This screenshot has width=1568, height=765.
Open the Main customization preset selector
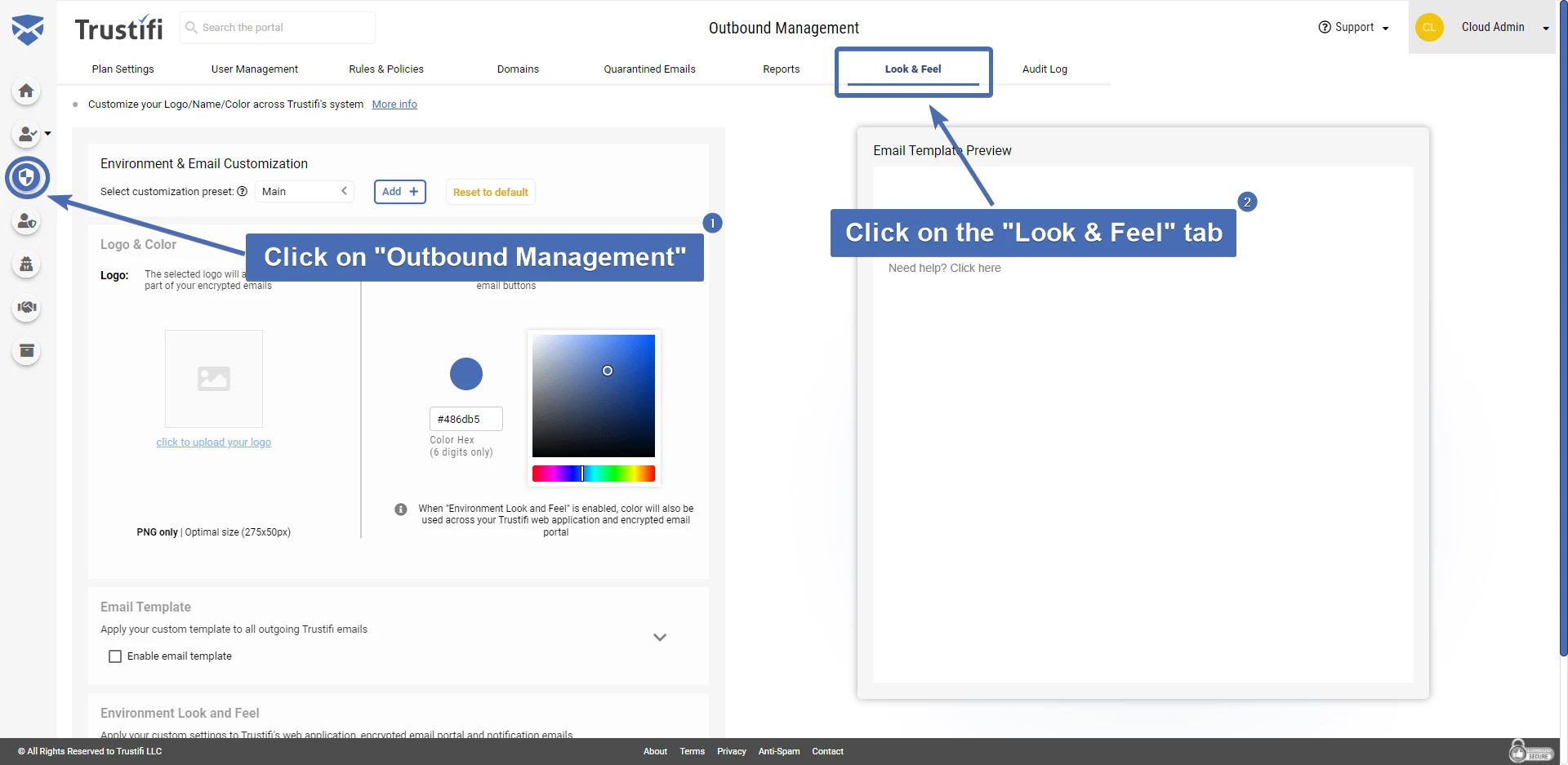tap(304, 191)
